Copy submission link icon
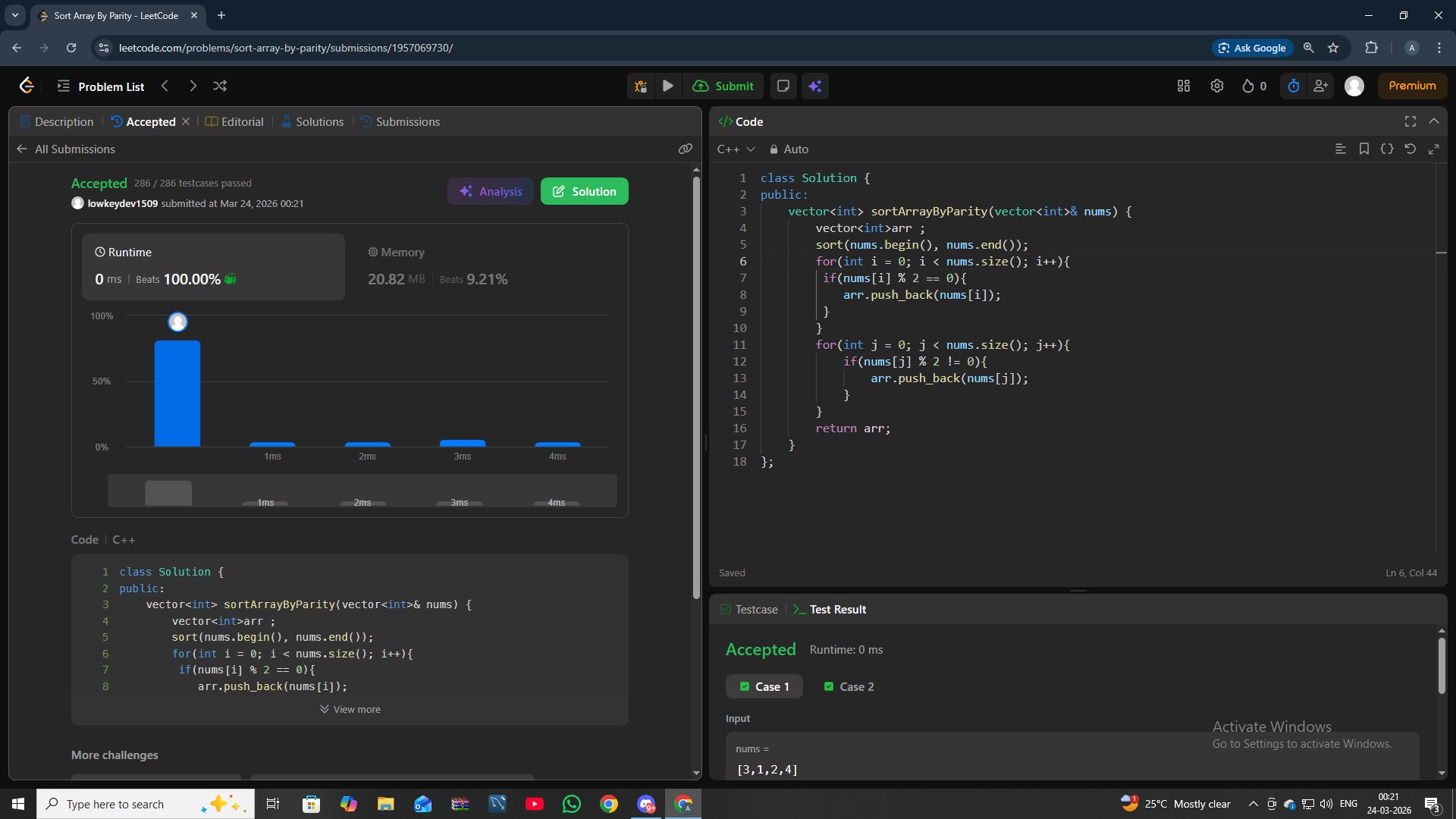 coord(685,149)
